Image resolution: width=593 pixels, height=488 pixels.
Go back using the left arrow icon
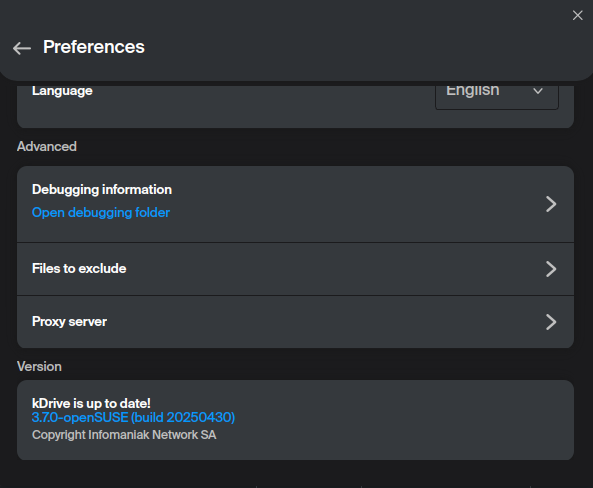[x=22, y=48]
